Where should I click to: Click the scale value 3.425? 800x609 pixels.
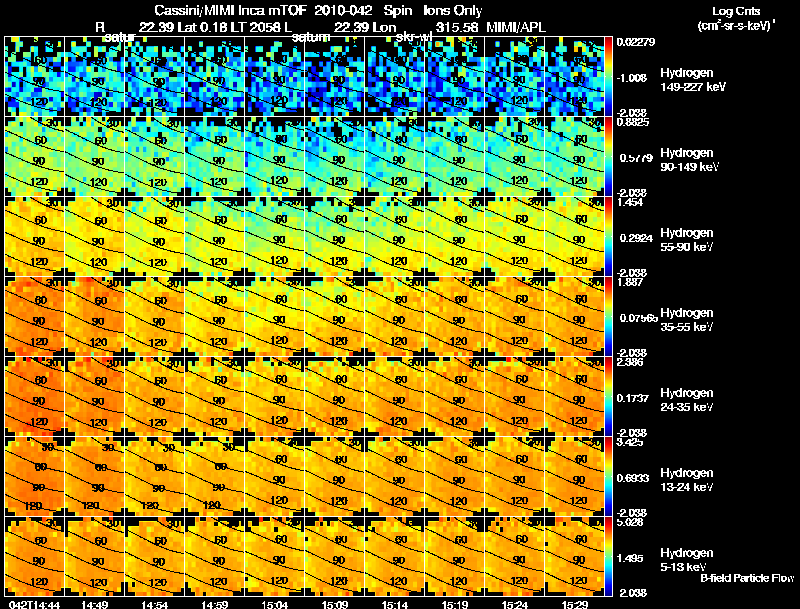point(630,442)
